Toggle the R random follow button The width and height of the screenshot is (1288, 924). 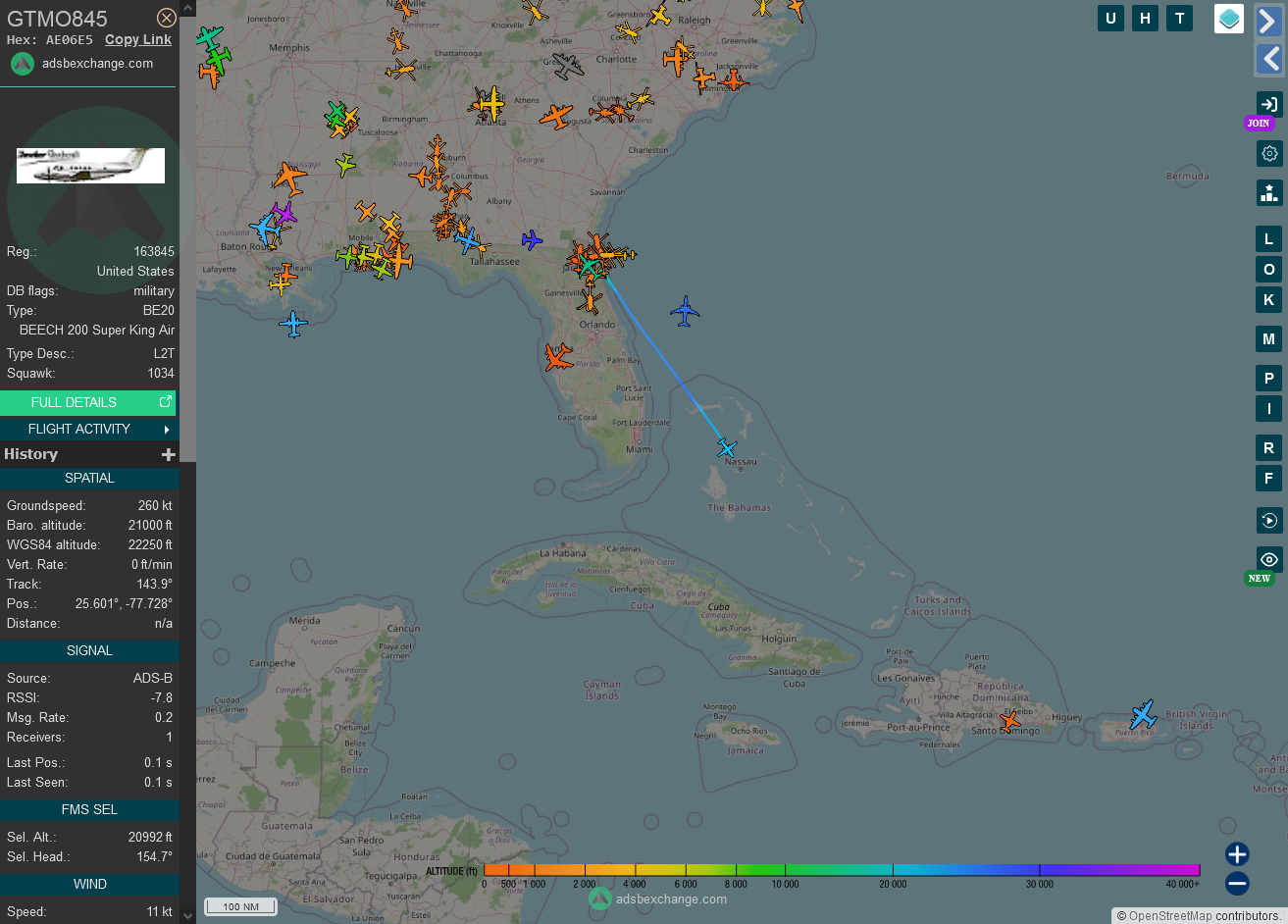(x=1269, y=448)
